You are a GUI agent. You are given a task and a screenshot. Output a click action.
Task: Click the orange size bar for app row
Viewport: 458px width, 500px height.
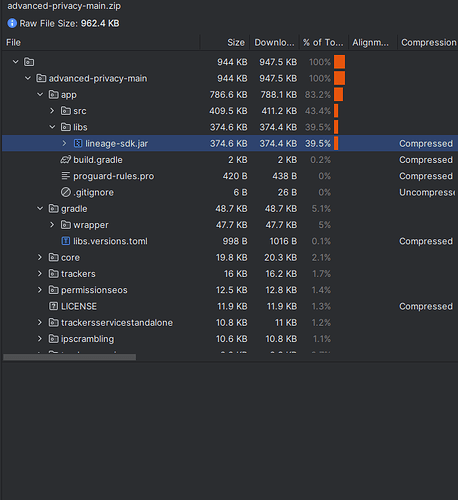click(338, 95)
